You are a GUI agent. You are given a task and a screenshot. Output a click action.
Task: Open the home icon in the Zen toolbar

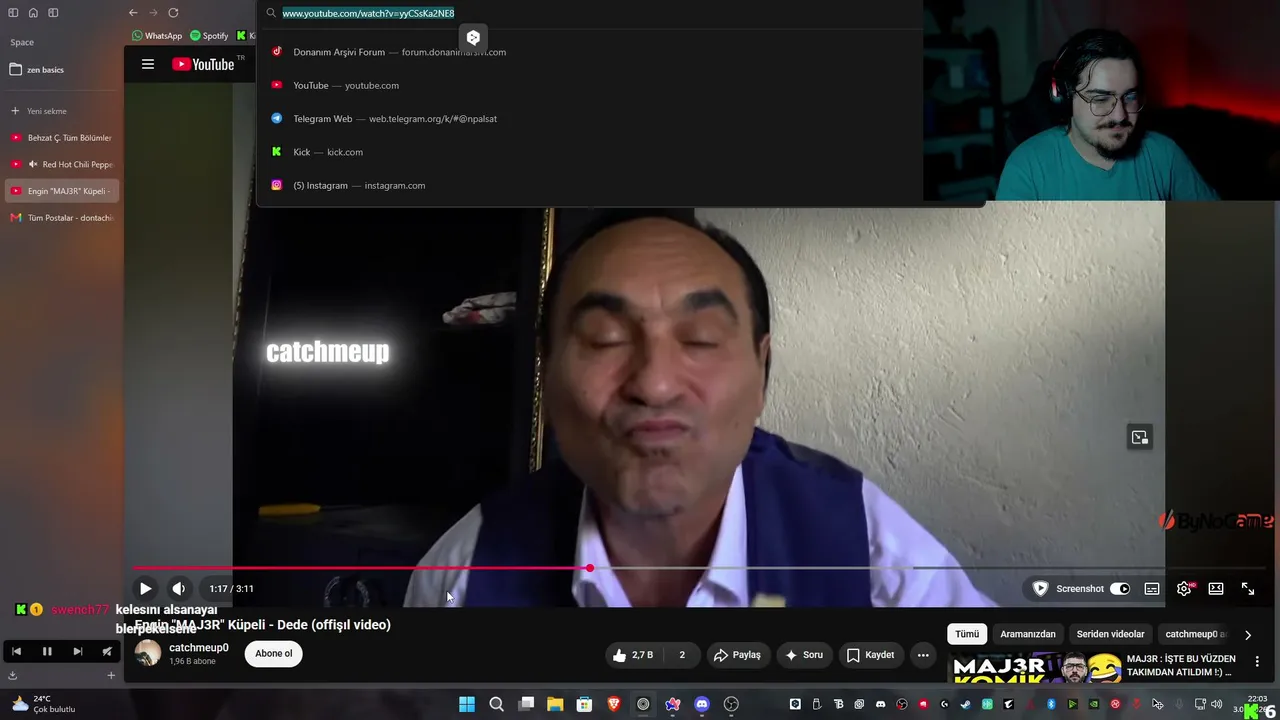(x=33, y=13)
